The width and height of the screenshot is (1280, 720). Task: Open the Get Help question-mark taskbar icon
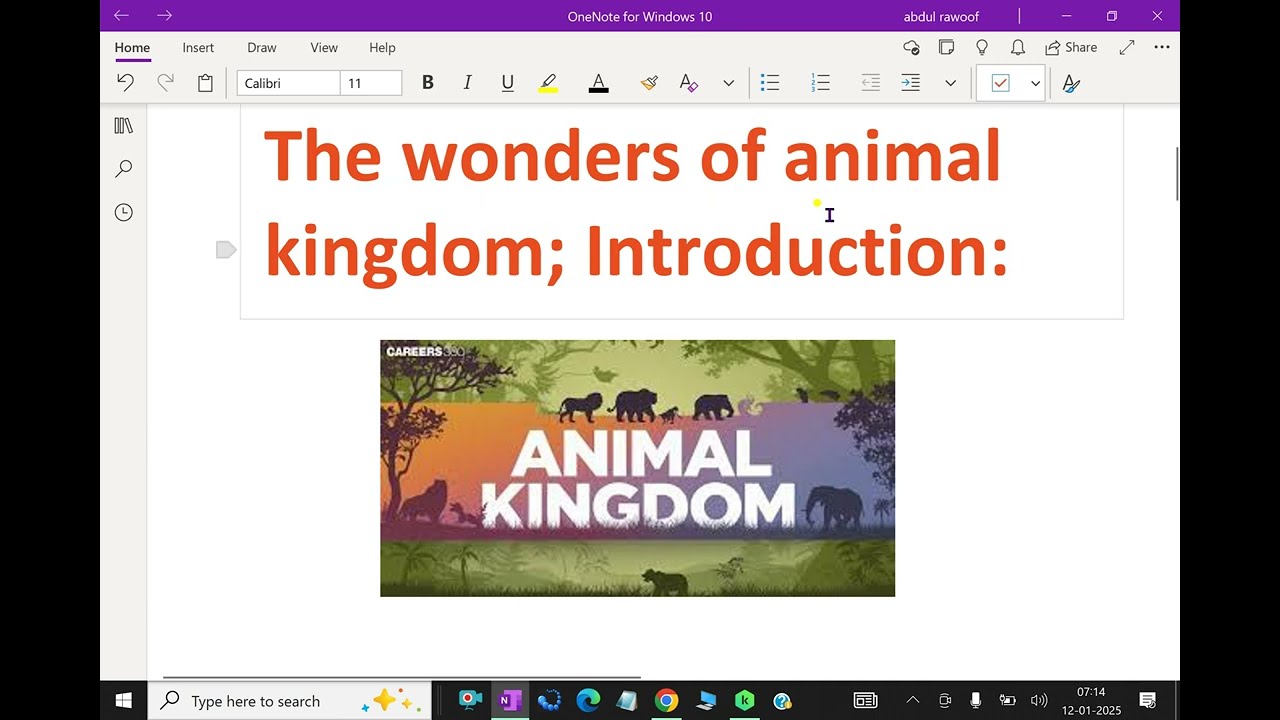click(783, 701)
